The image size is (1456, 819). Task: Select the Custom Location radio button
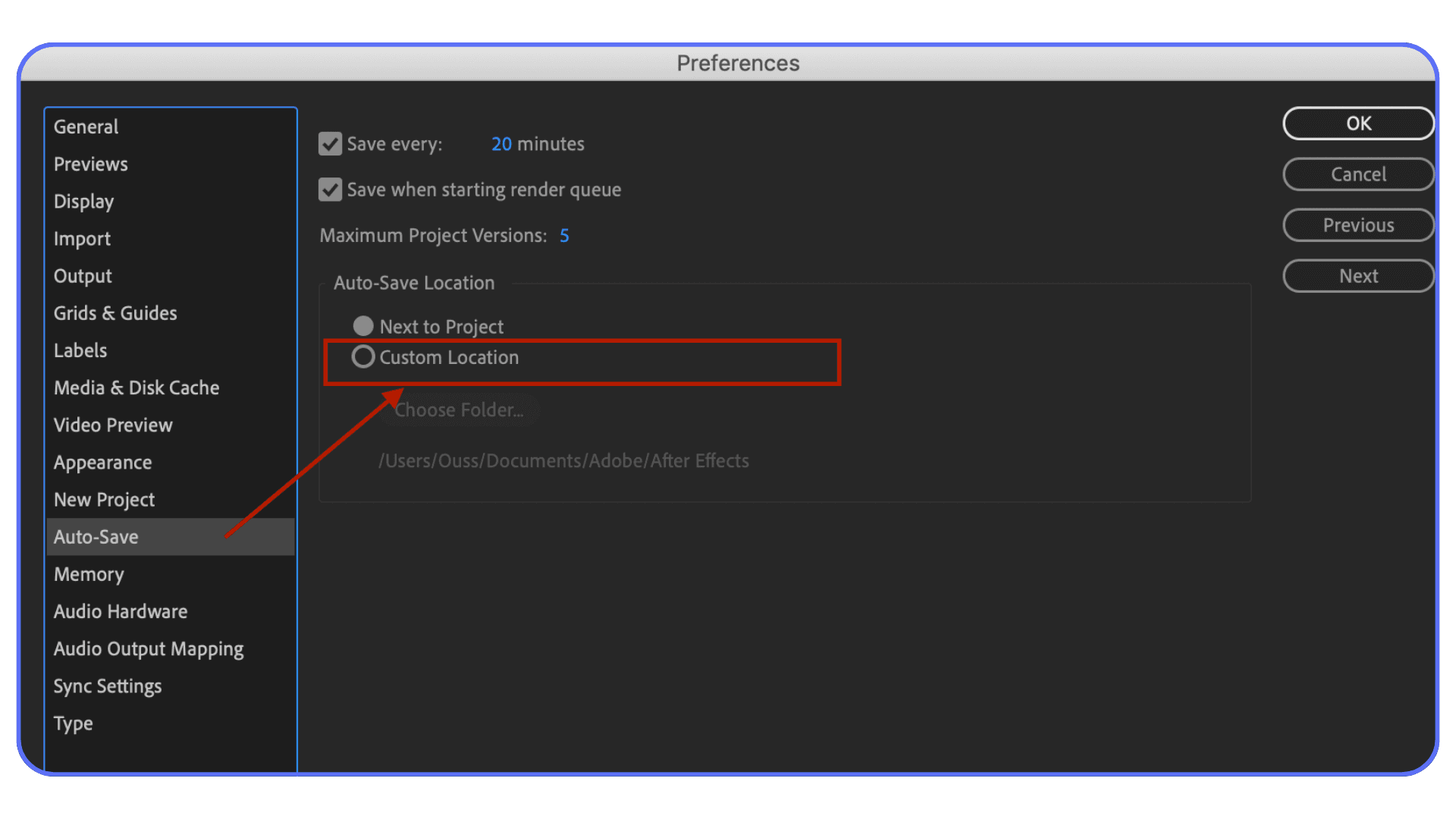pyautogui.click(x=363, y=356)
